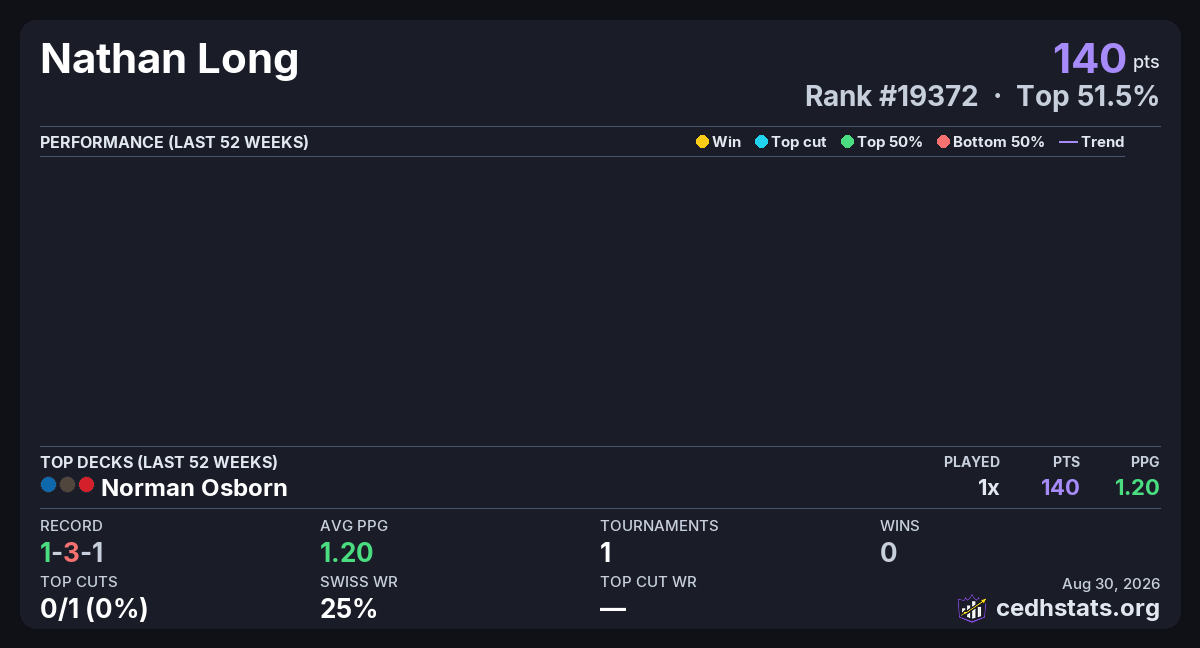Open the cedhstats.org link
The image size is (1200, 648).
click(x=1078, y=608)
